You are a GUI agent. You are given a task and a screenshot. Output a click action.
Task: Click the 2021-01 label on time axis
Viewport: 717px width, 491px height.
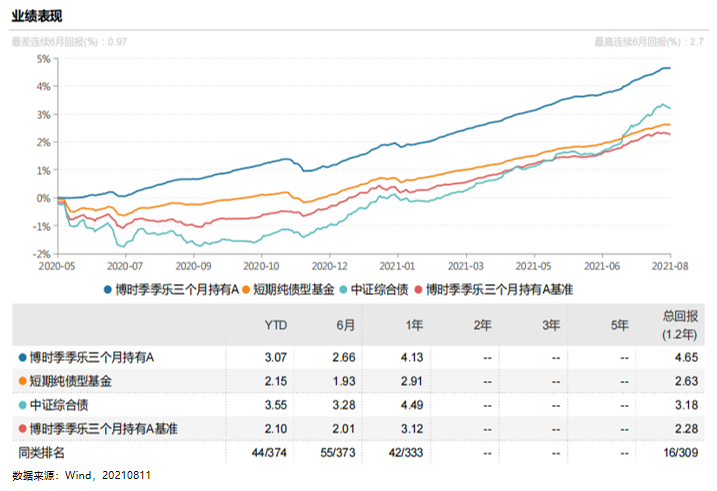(x=398, y=267)
